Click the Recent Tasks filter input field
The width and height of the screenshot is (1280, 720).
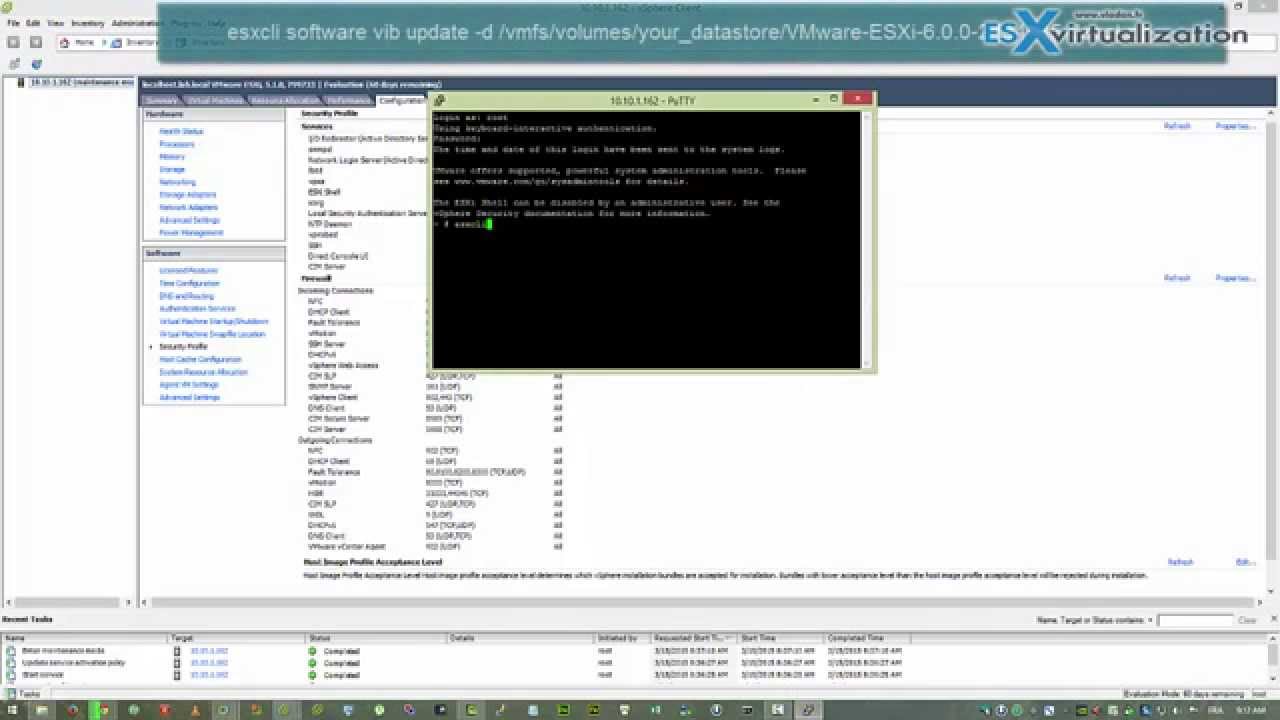point(1194,620)
